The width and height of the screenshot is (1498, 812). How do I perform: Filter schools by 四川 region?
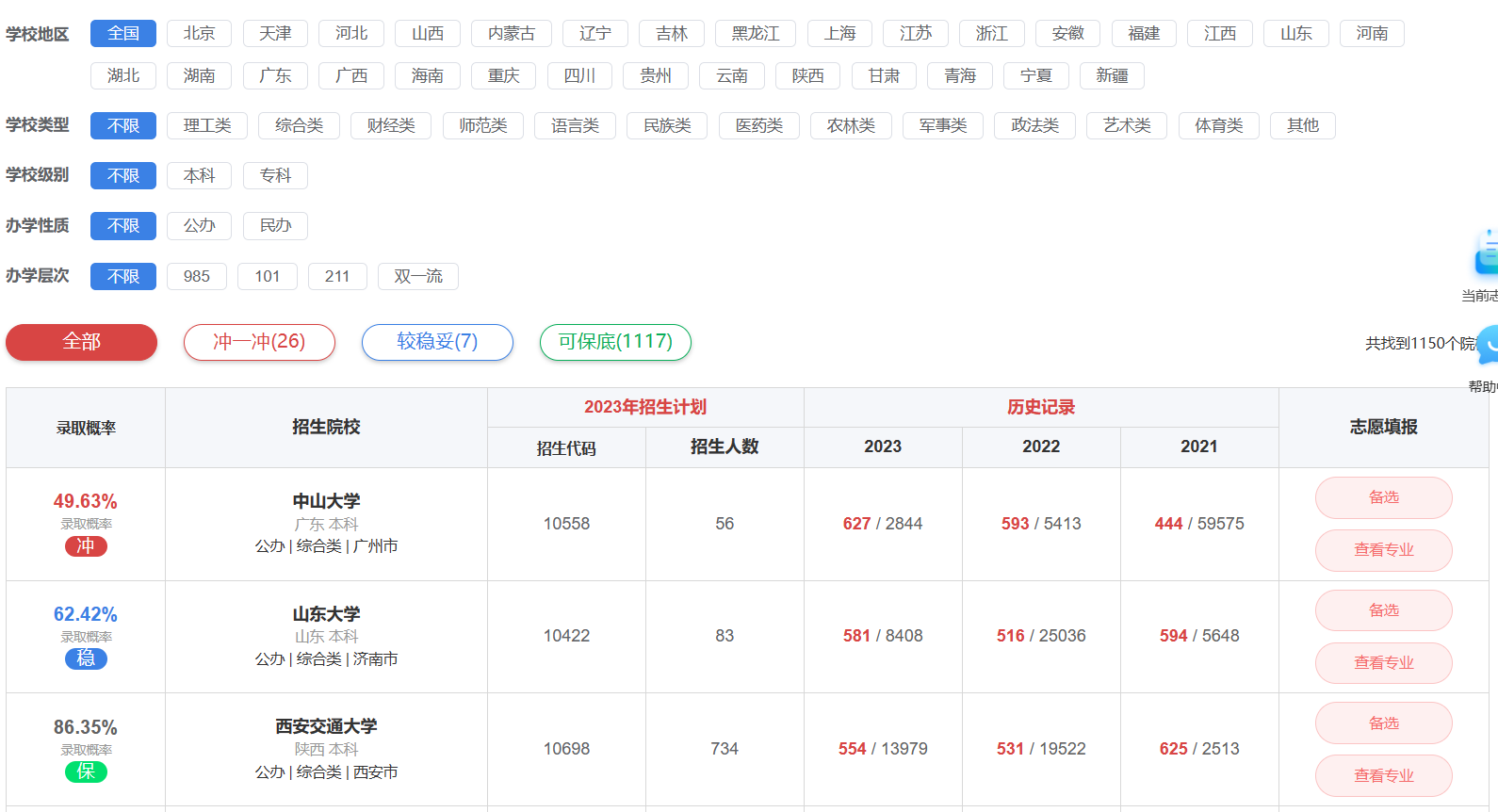click(579, 75)
